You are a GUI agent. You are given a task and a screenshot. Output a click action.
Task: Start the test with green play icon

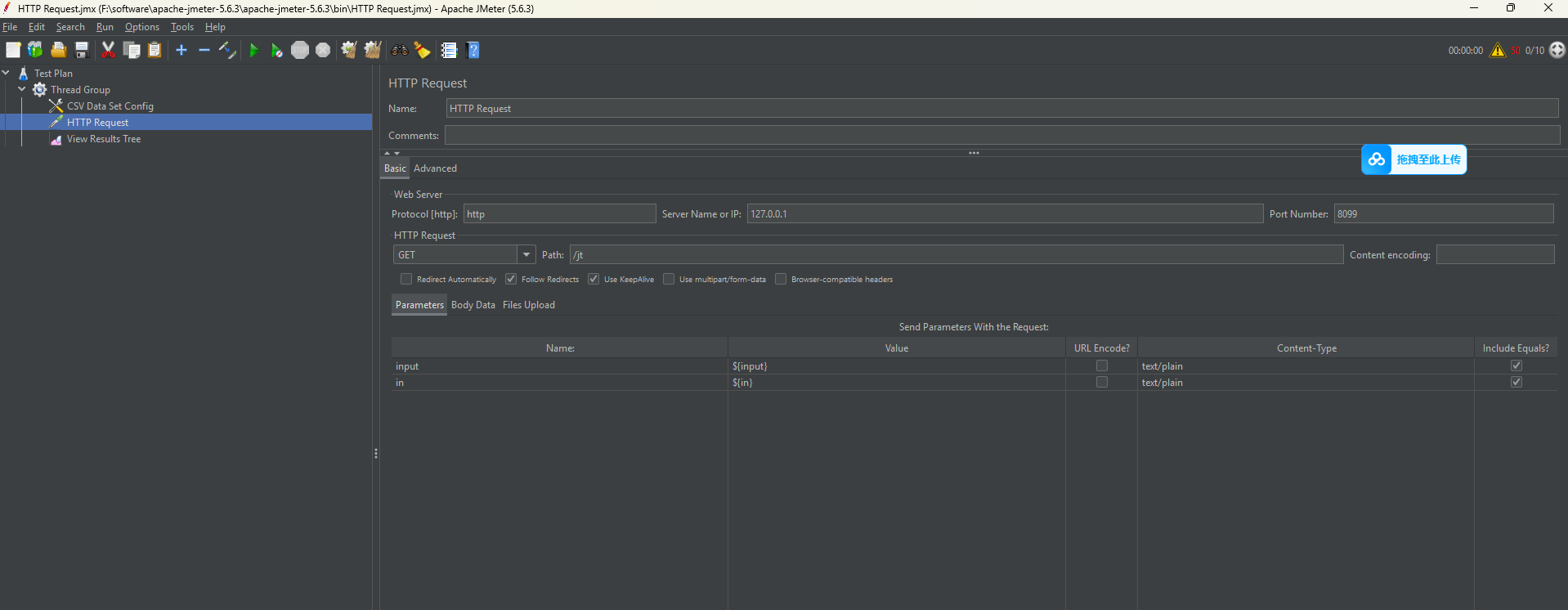253,50
